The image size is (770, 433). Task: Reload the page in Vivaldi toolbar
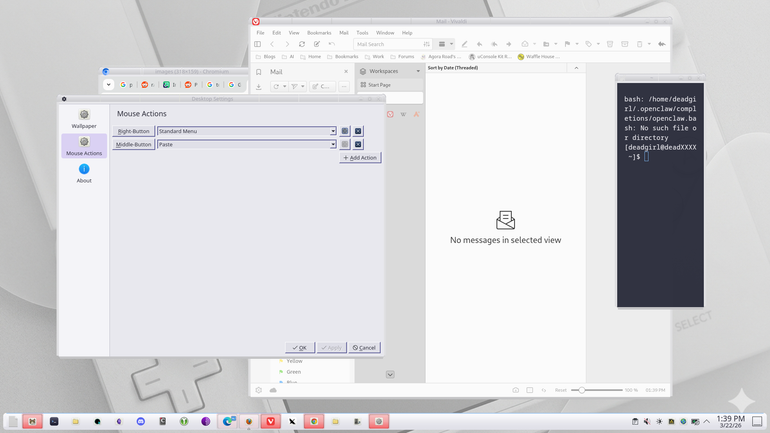[302, 44]
